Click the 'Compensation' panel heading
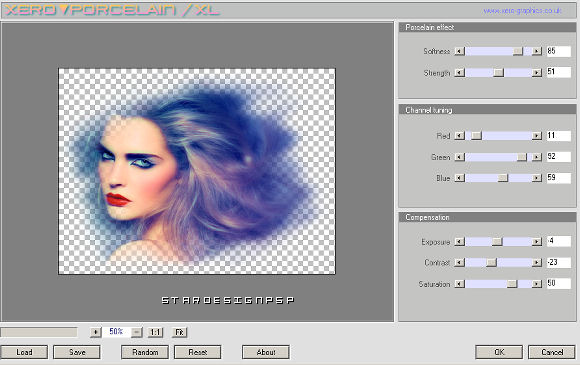The image size is (580, 365). [427, 217]
